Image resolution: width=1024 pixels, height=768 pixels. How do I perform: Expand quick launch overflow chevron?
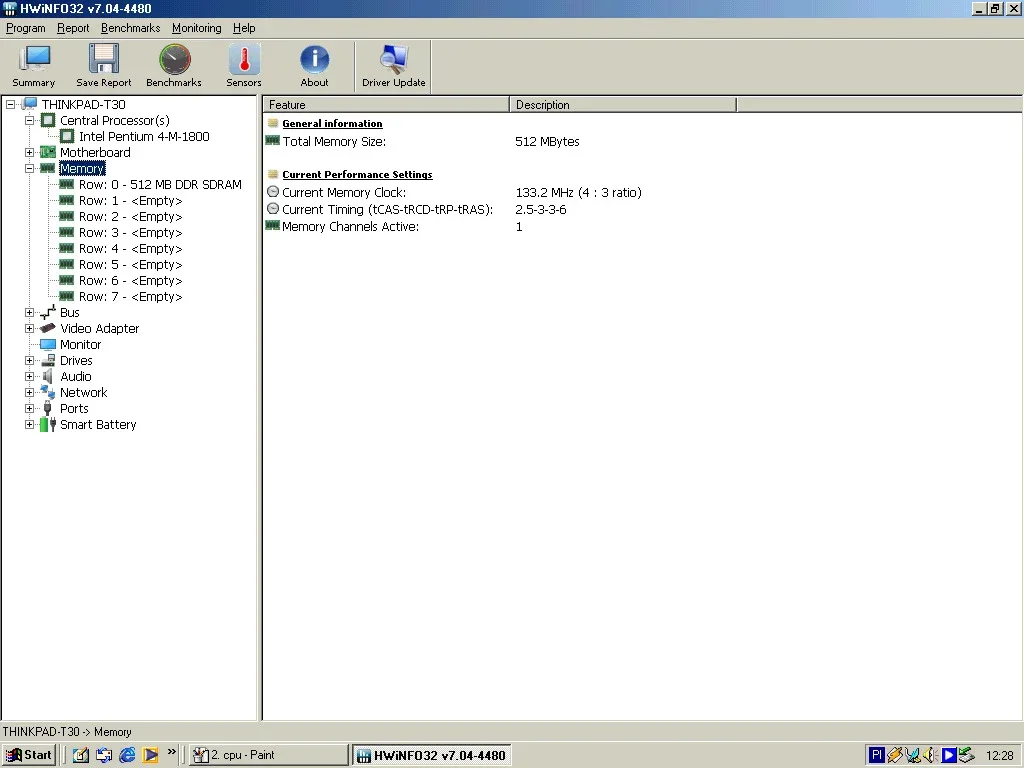tap(171, 752)
